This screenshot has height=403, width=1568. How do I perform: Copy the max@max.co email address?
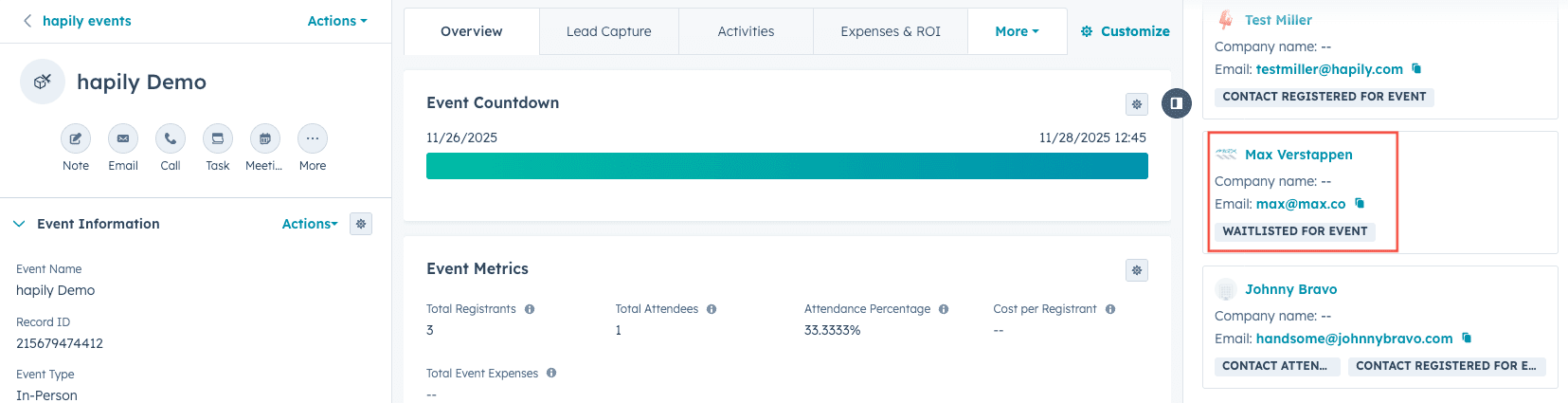[x=1360, y=203]
